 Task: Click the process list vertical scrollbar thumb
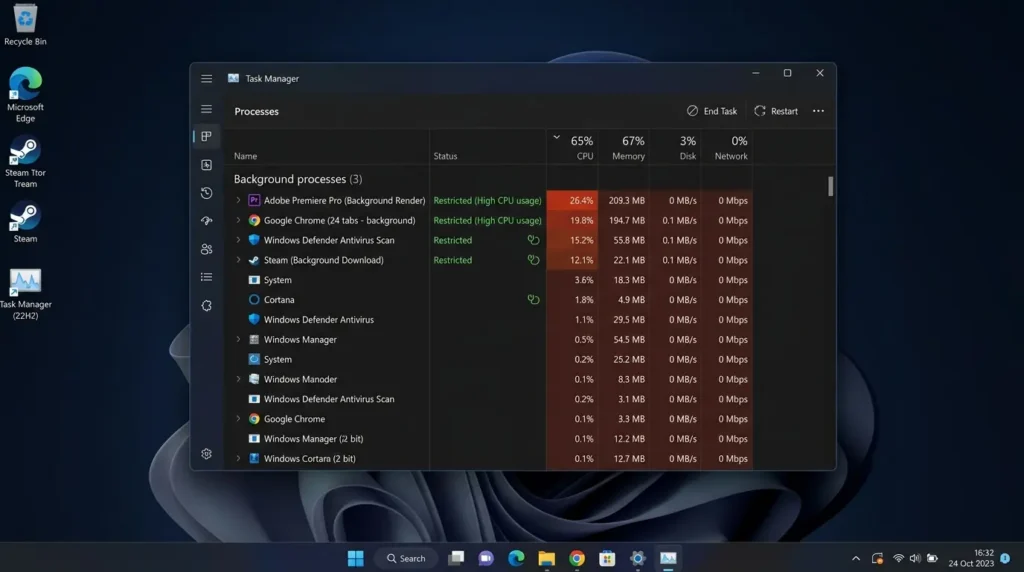831,186
